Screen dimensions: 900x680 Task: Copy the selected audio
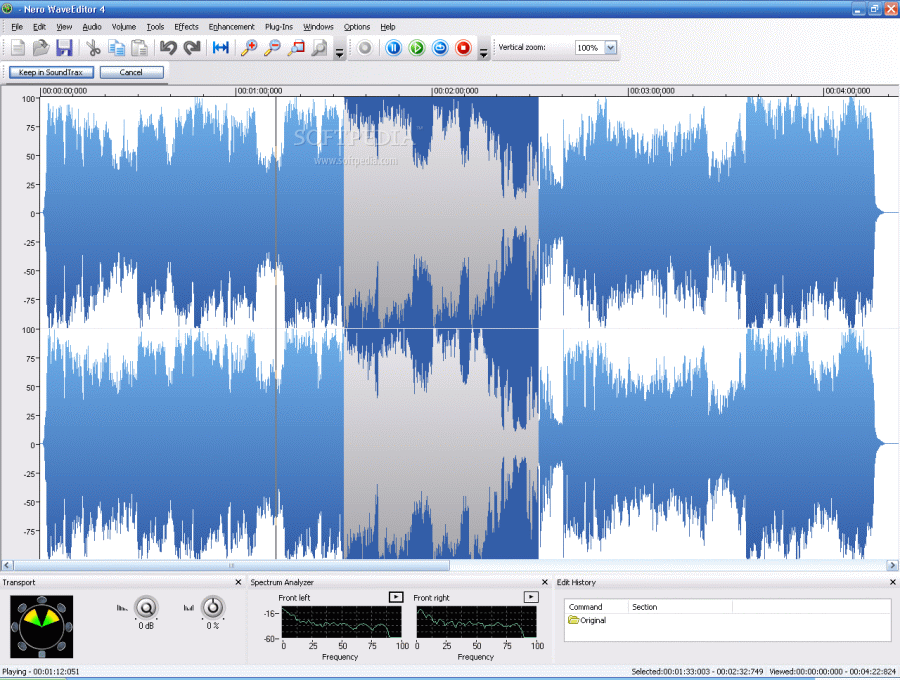117,48
